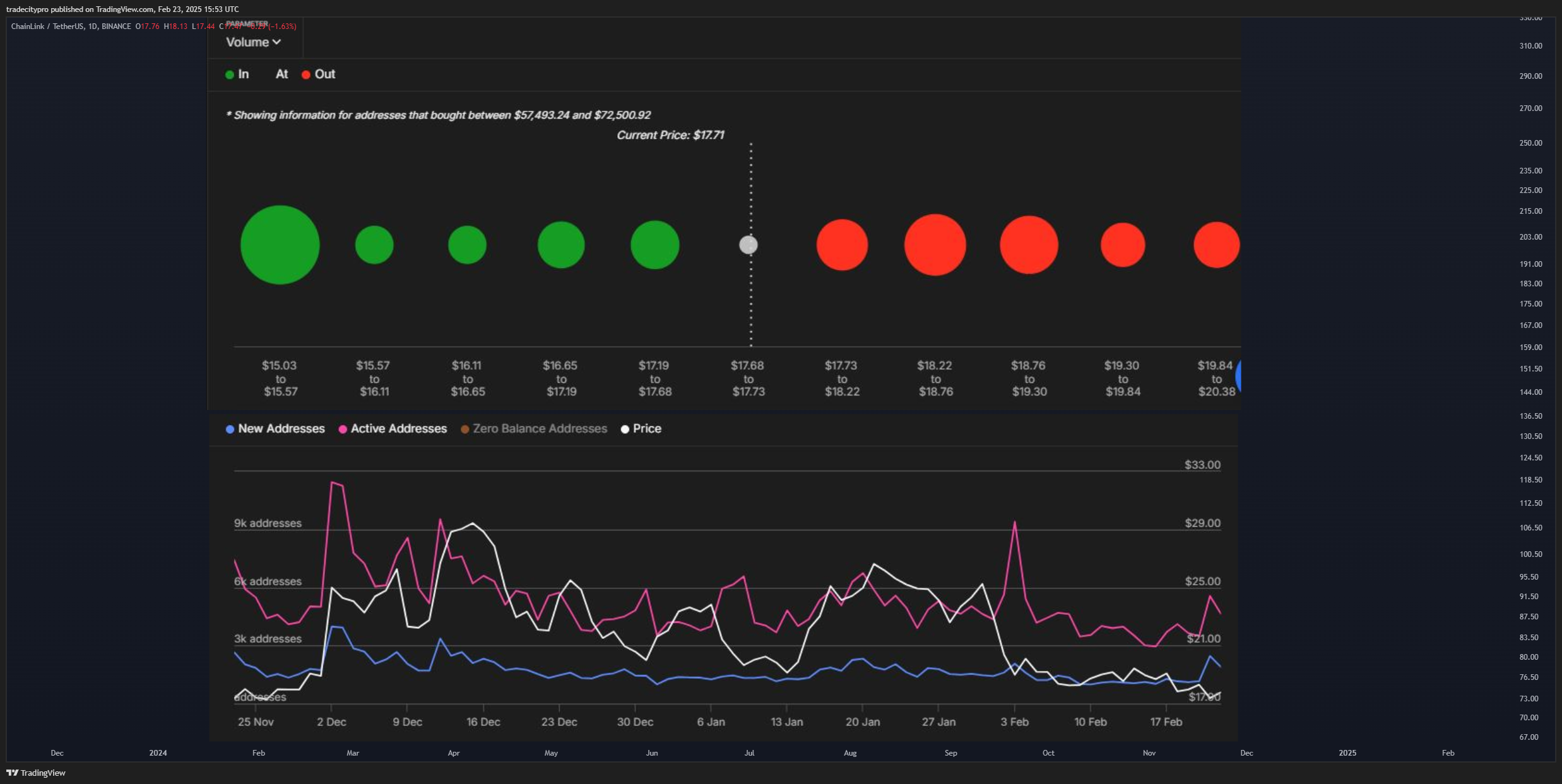Click the green bubble for $15.03 to $15.57
This screenshot has width=1562, height=784.
tap(280, 245)
